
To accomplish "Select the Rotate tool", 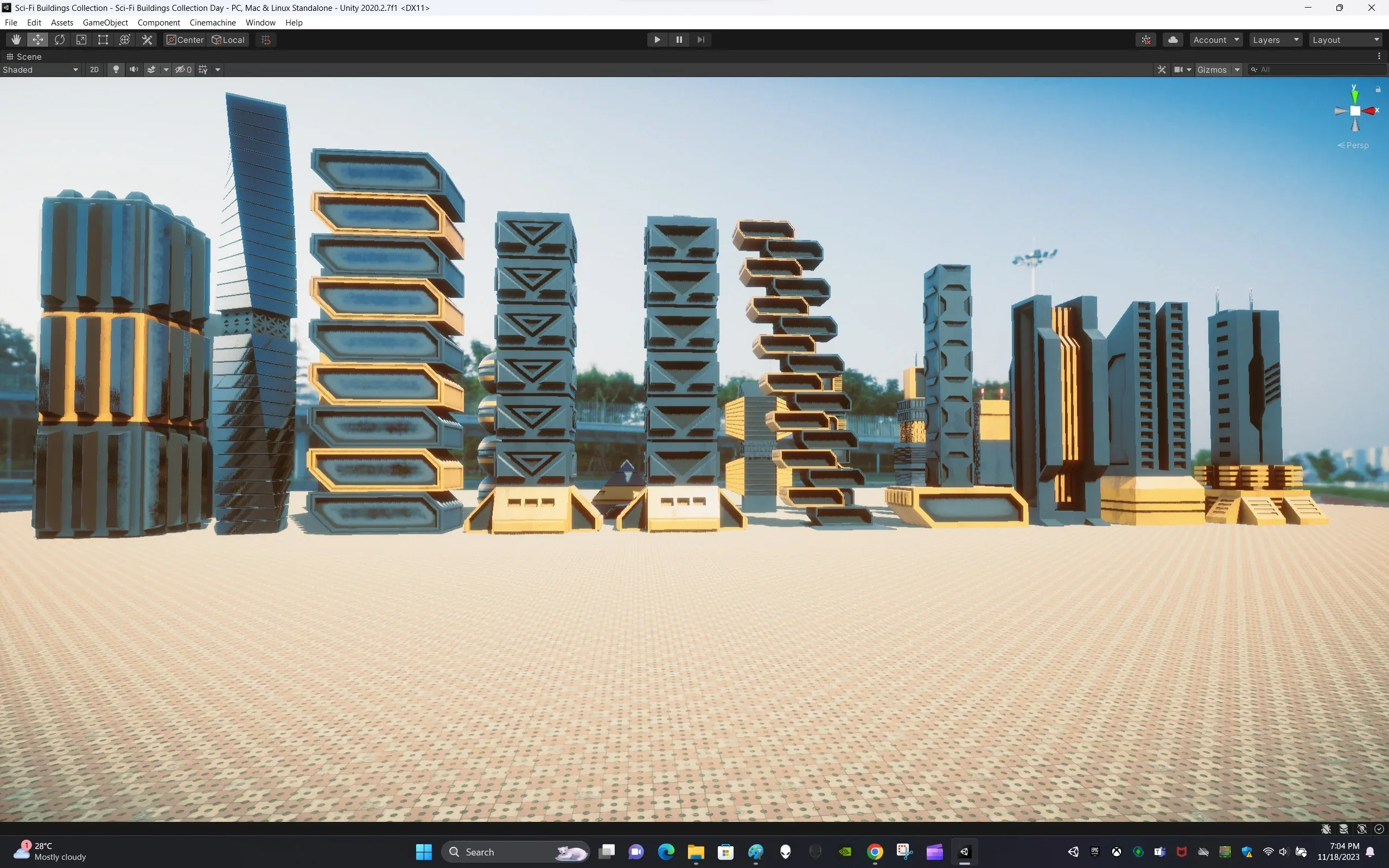I will 60,40.
